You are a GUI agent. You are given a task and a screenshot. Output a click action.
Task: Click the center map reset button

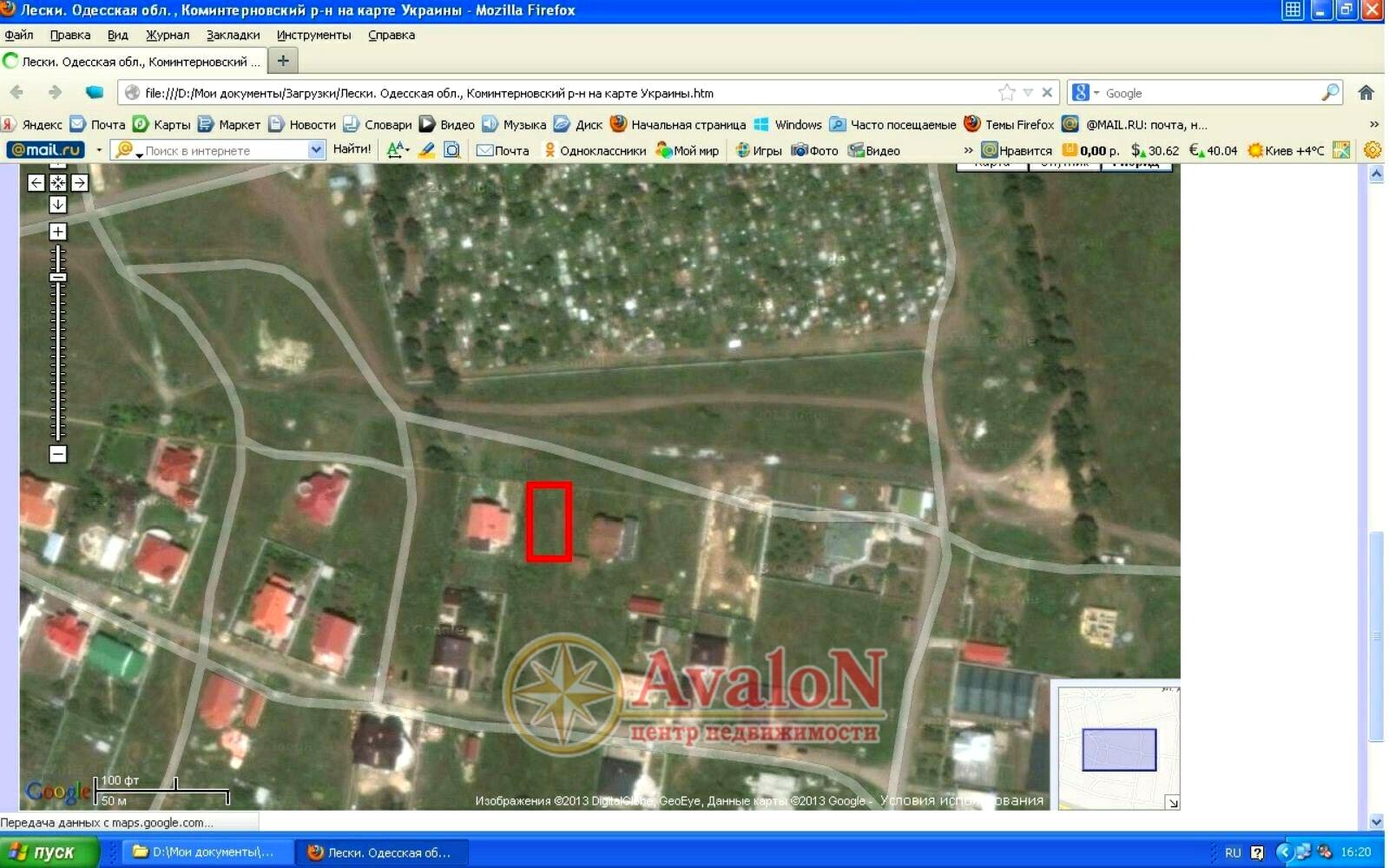[x=57, y=182]
